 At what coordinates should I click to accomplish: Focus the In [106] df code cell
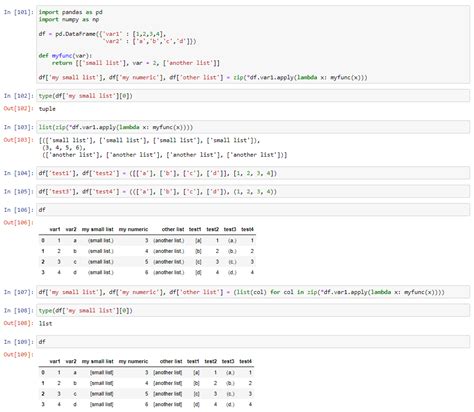pyautogui.click(x=253, y=210)
